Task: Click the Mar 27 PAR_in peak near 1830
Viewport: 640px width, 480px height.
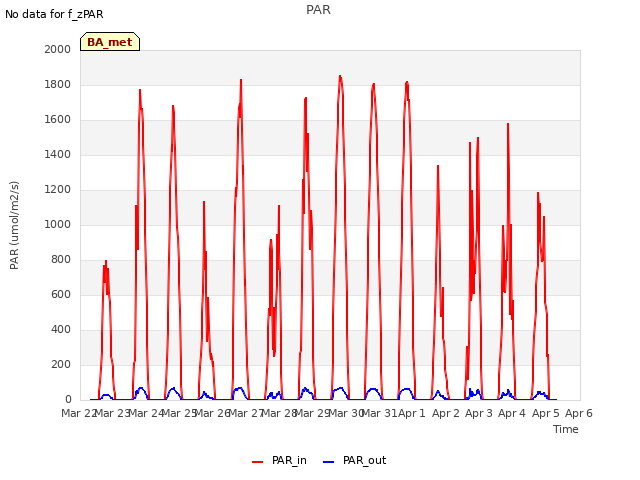Action: pos(241,80)
